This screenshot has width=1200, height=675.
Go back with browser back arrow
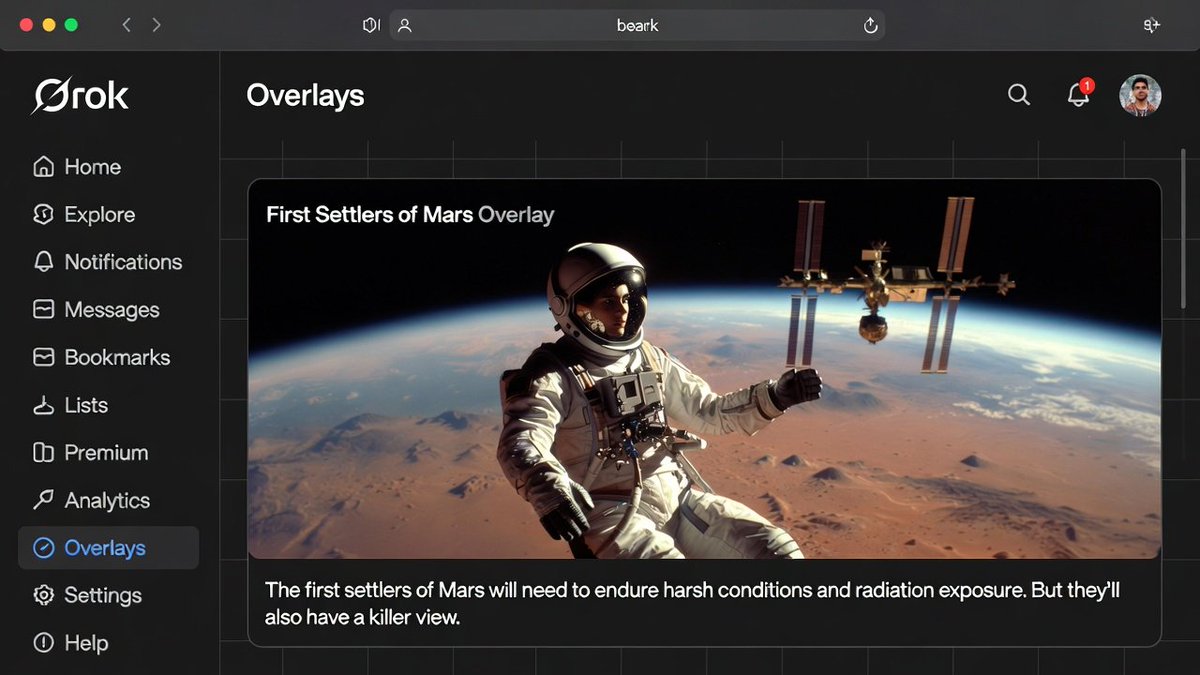(x=126, y=25)
